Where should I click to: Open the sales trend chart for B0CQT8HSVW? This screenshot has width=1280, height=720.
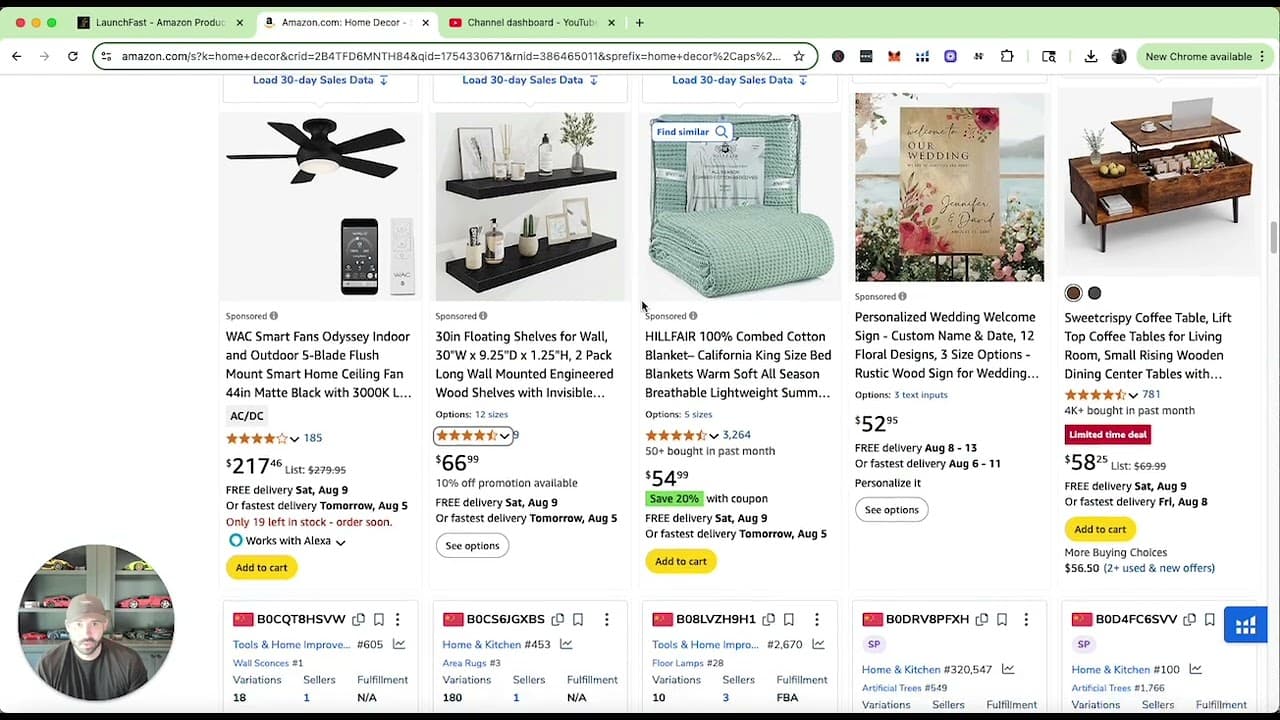[x=400, y=644]
